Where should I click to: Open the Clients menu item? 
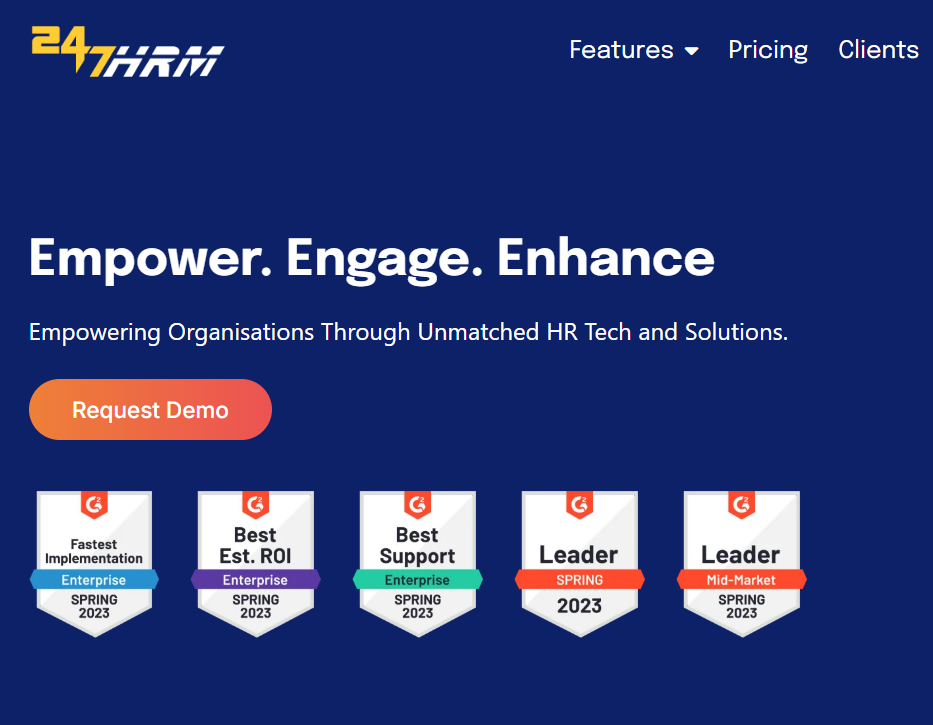click(x=878, y=50)
